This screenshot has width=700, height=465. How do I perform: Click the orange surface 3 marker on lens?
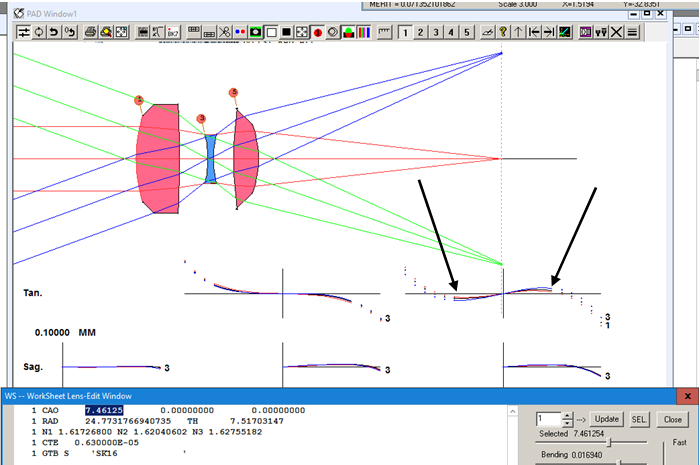(201, 118)
